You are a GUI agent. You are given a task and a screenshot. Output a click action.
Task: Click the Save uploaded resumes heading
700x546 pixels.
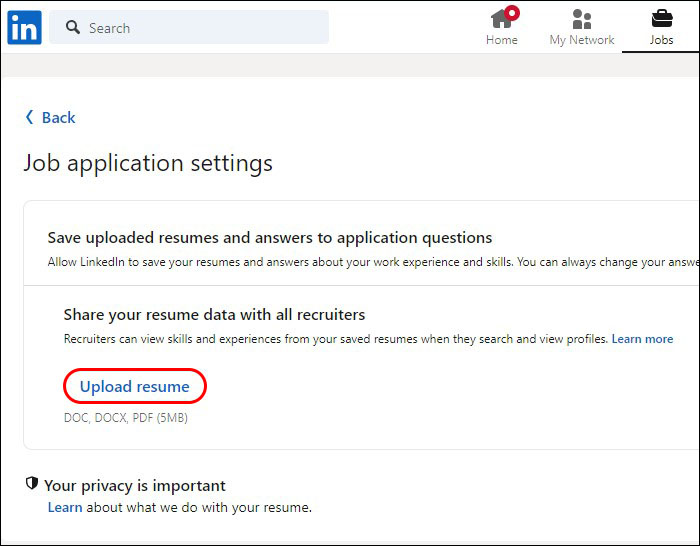pyautogui.click(x=270, y=238)
